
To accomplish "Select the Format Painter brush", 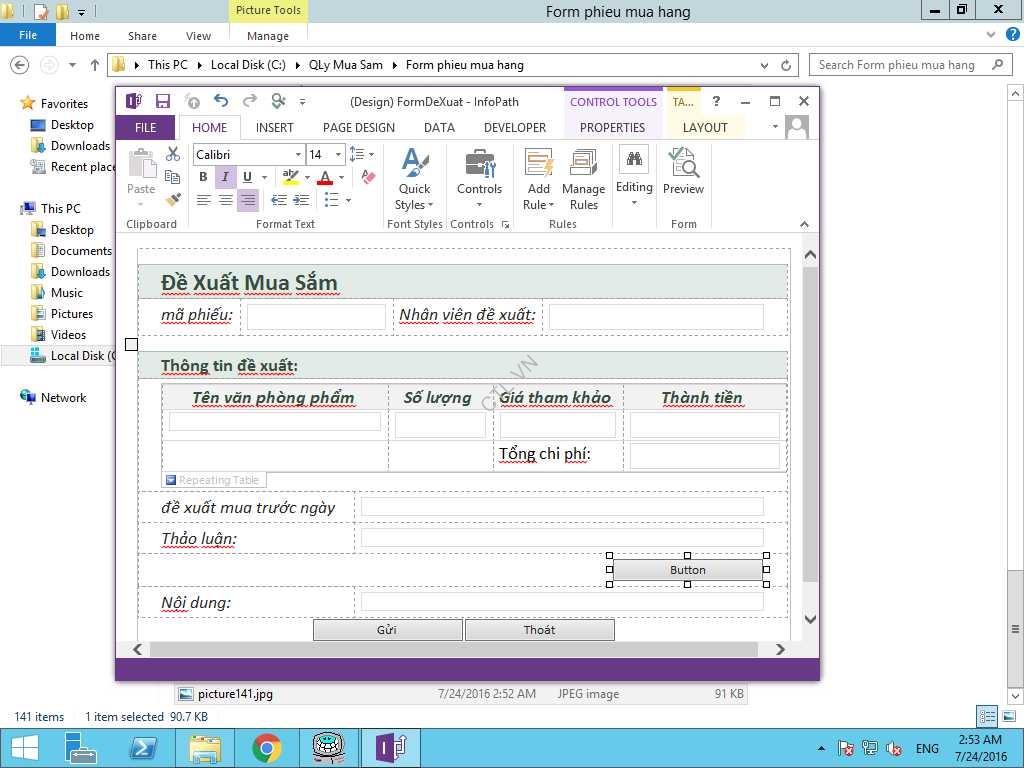I will coord(173,200).
